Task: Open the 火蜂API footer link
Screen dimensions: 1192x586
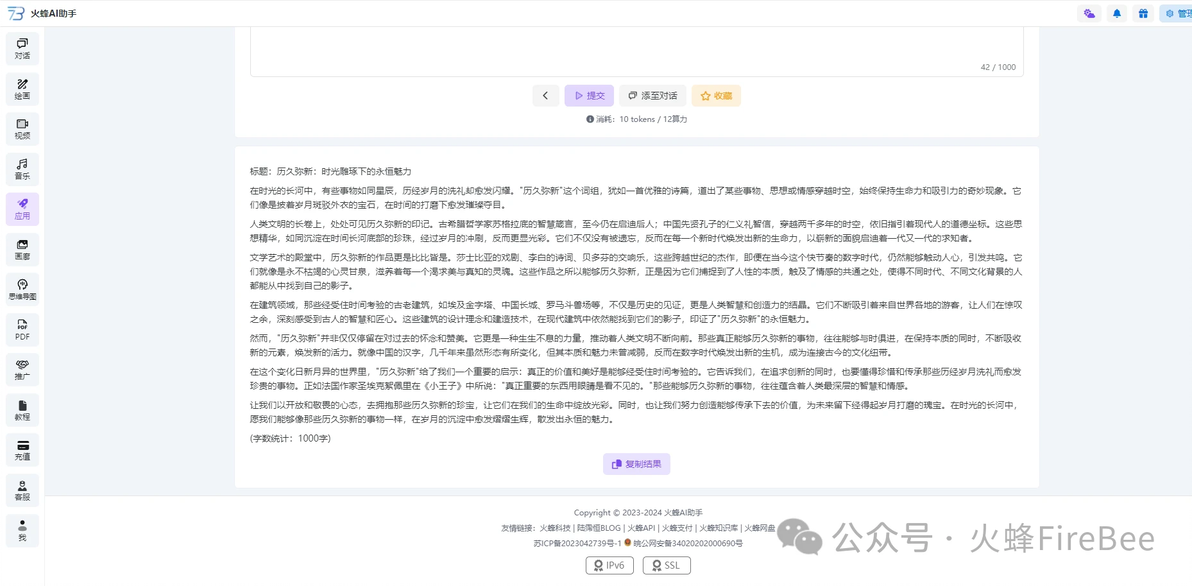Action: 641,527
